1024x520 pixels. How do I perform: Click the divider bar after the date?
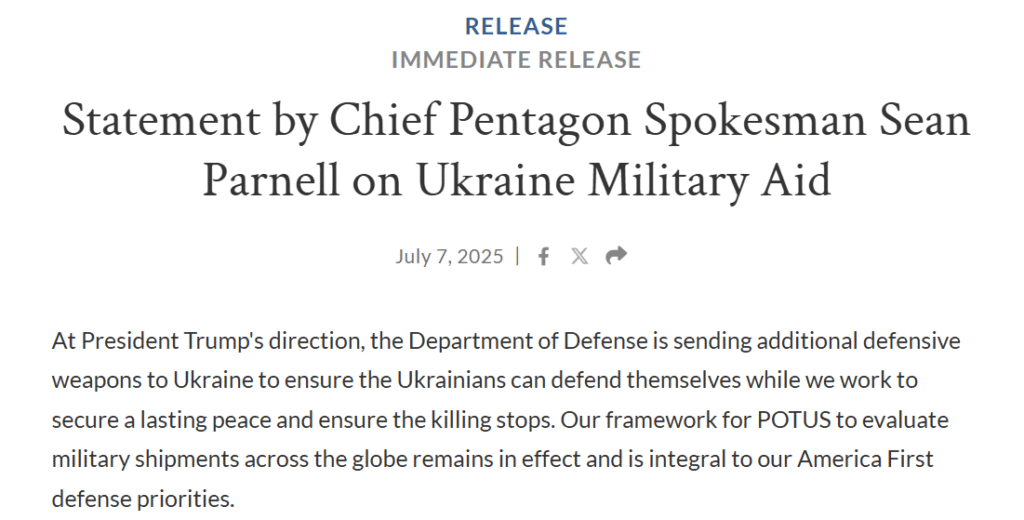pyautogui.click(x=518, y=256)
